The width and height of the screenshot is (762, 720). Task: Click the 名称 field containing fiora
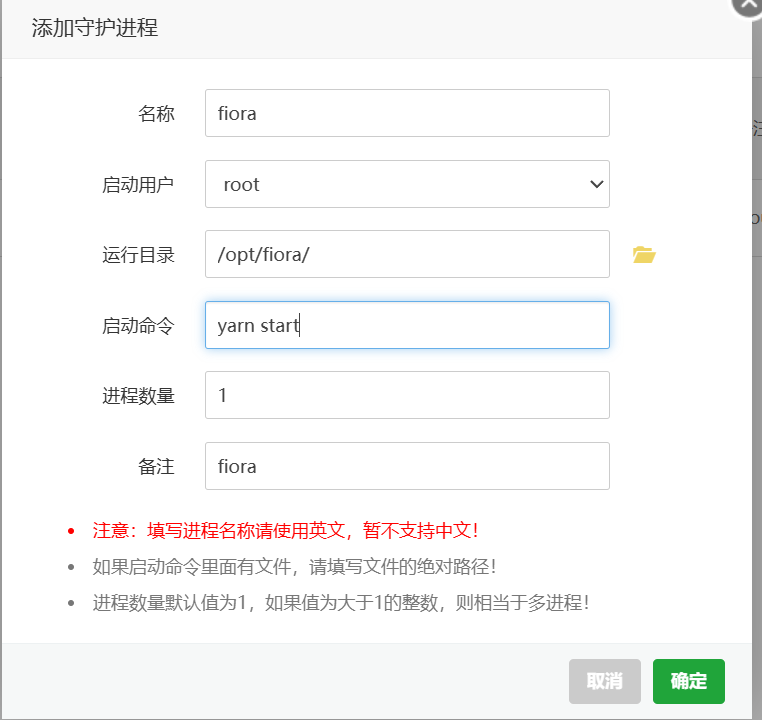click(x=407, y=113)
